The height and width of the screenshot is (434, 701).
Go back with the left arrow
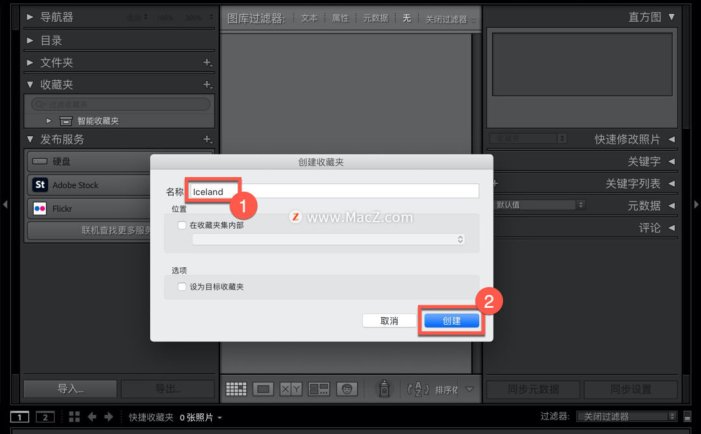(92, 417)
